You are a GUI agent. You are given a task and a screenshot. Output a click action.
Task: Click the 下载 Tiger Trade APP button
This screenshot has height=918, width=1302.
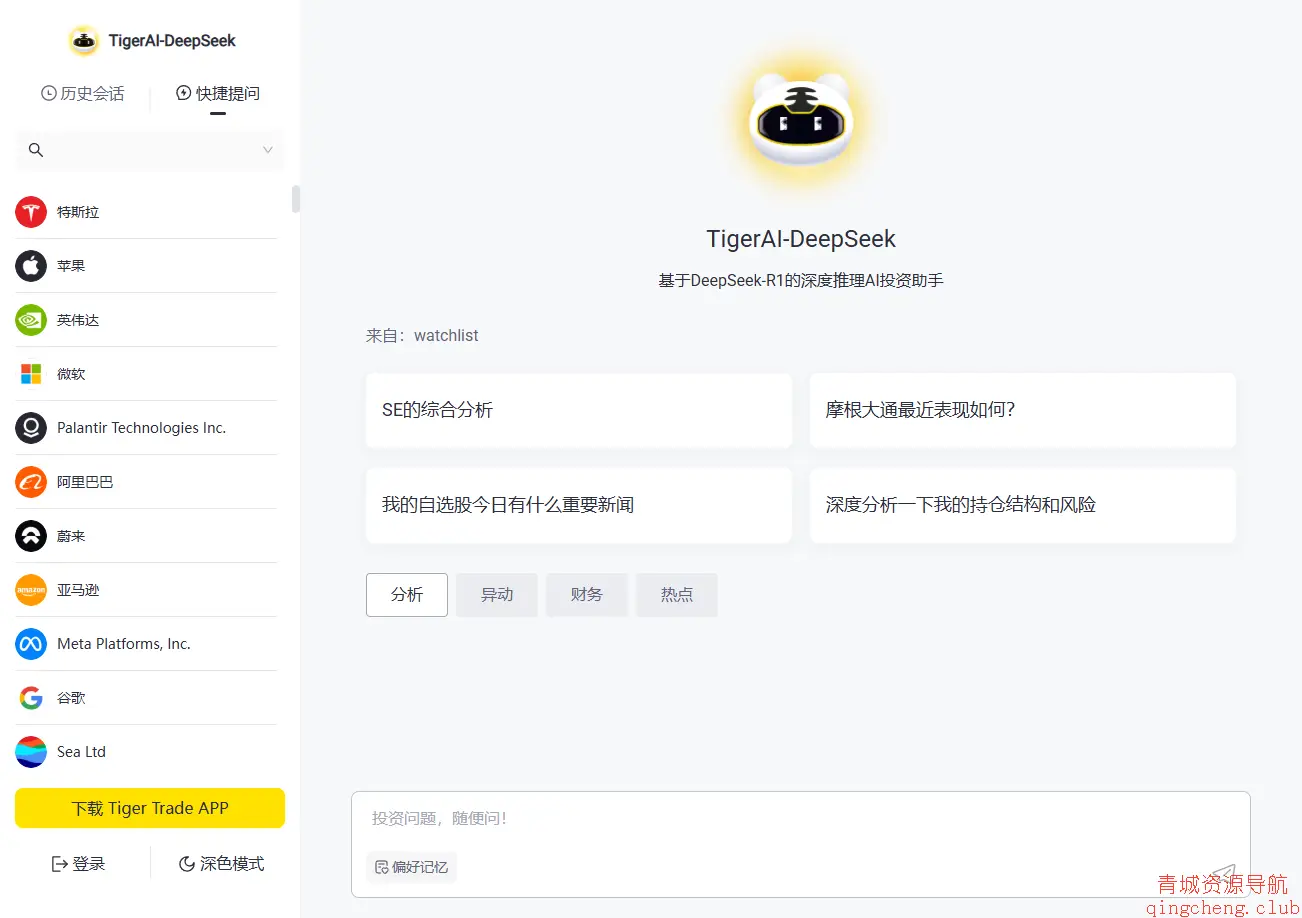point(150,808)
